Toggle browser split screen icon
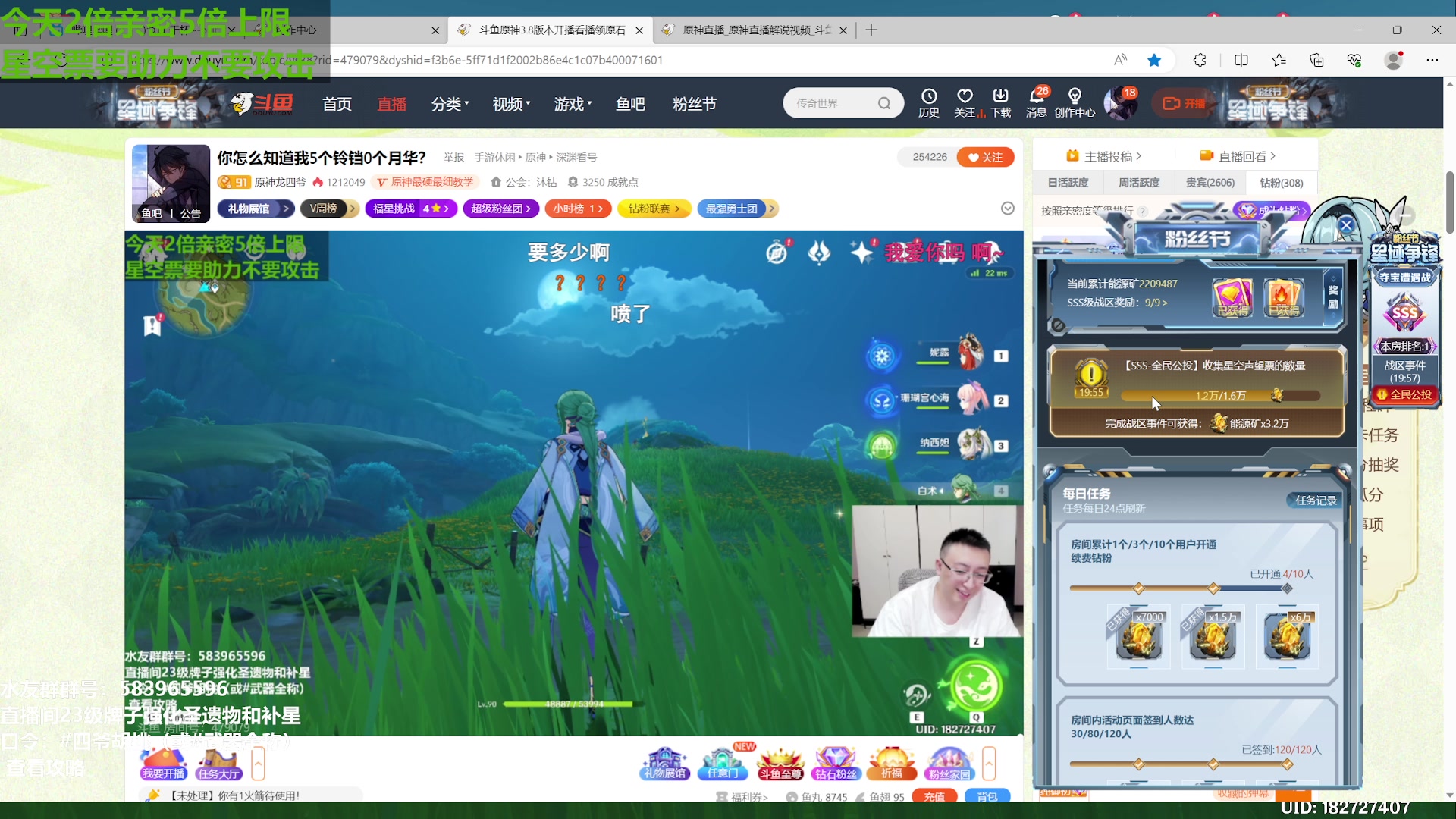The image size is (1456, 819). pyautogui.click(x=1241, y=60)
